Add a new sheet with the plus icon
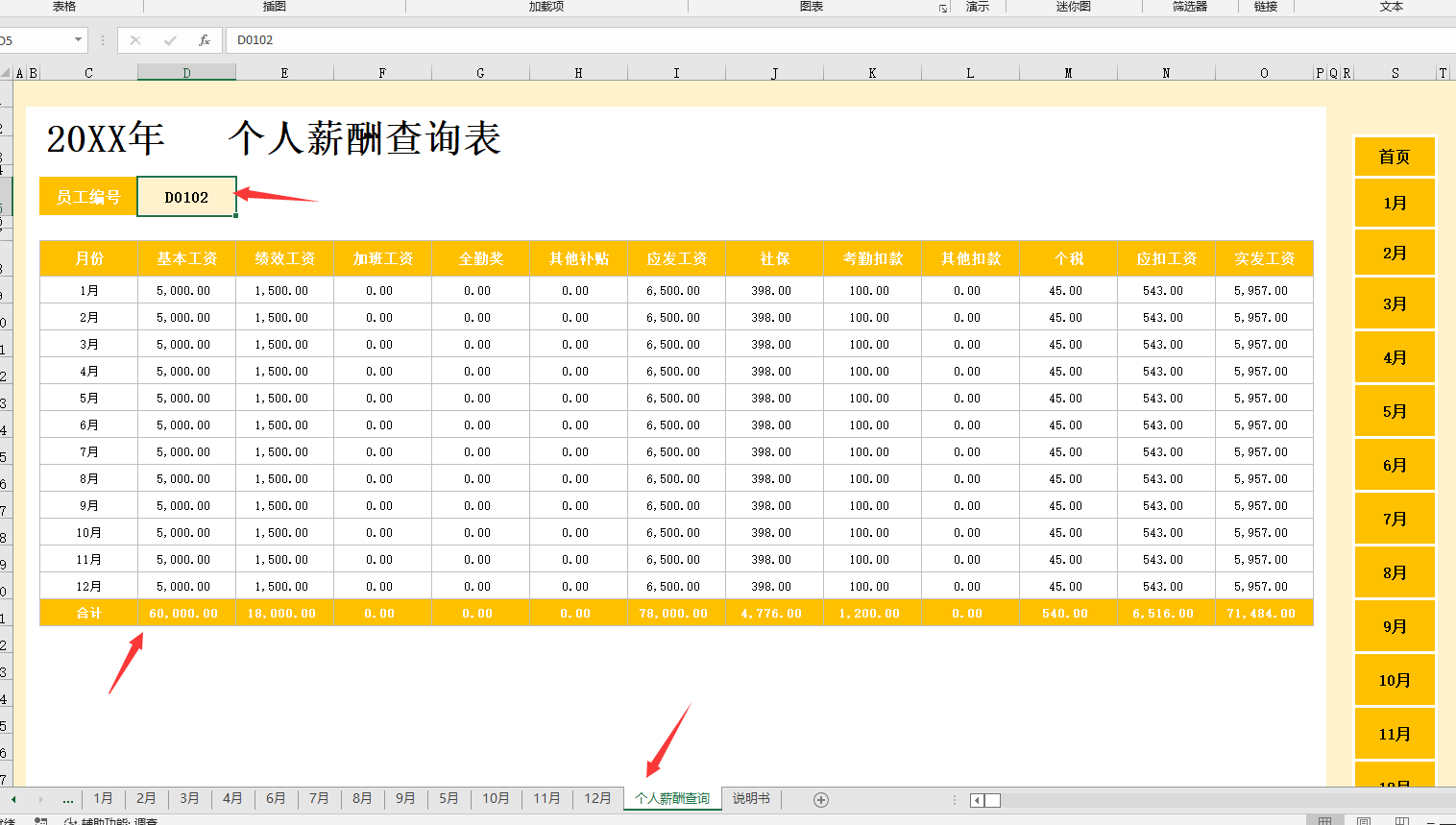 pos(821,799)
